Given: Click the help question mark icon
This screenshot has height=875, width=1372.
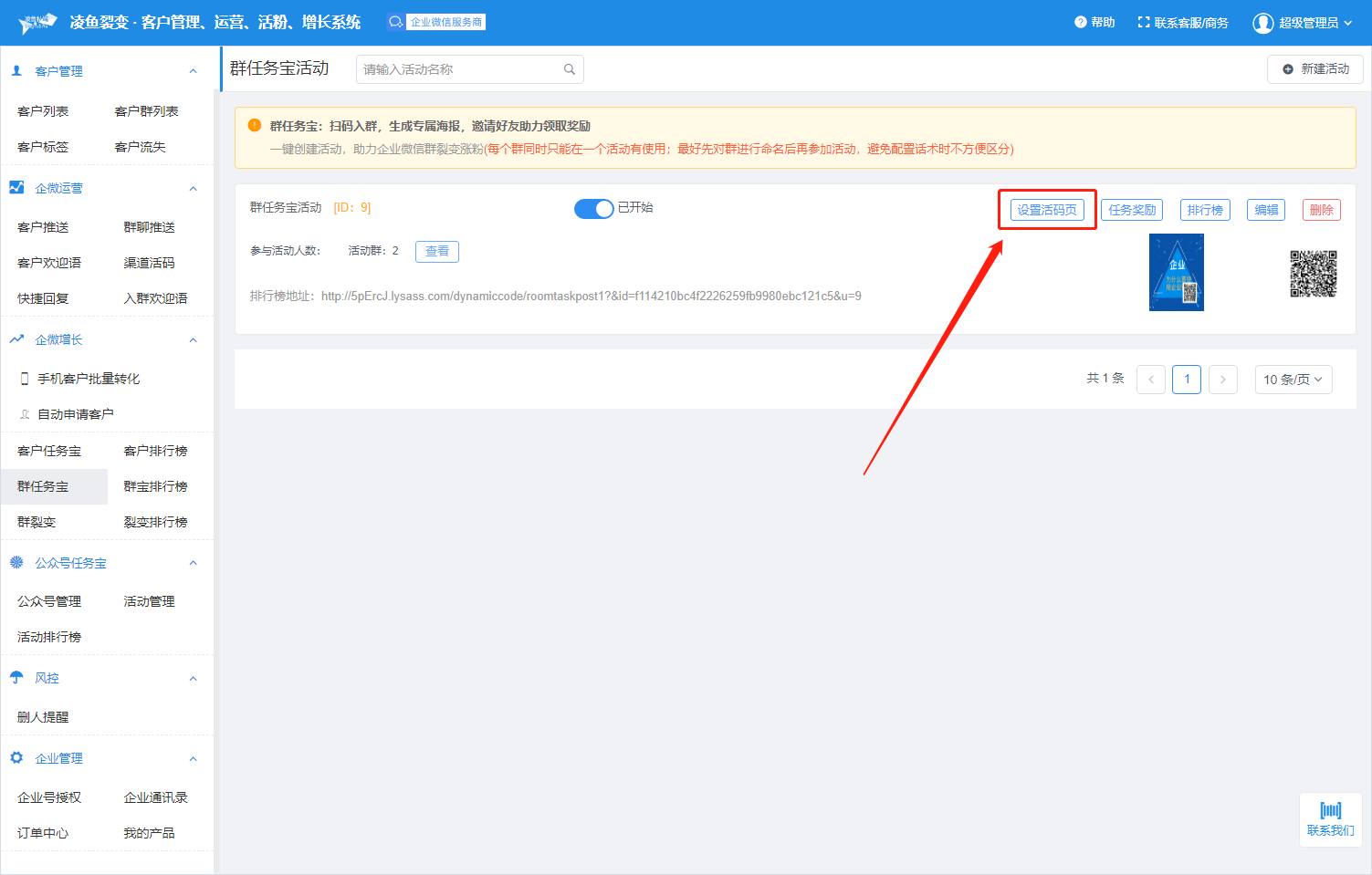Looking at the screenshot, I should pos(1080,23).
